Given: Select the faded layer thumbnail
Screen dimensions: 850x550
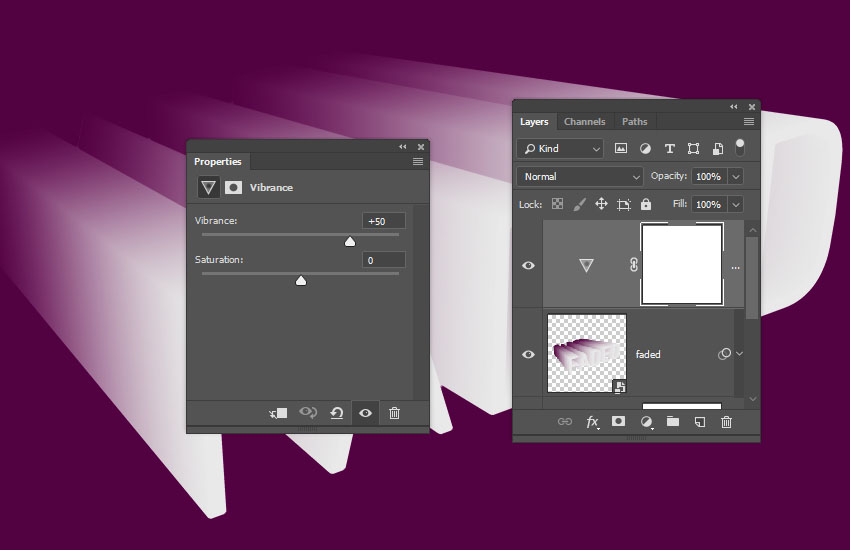Looking at the screenshot, I should click(587, 353).
